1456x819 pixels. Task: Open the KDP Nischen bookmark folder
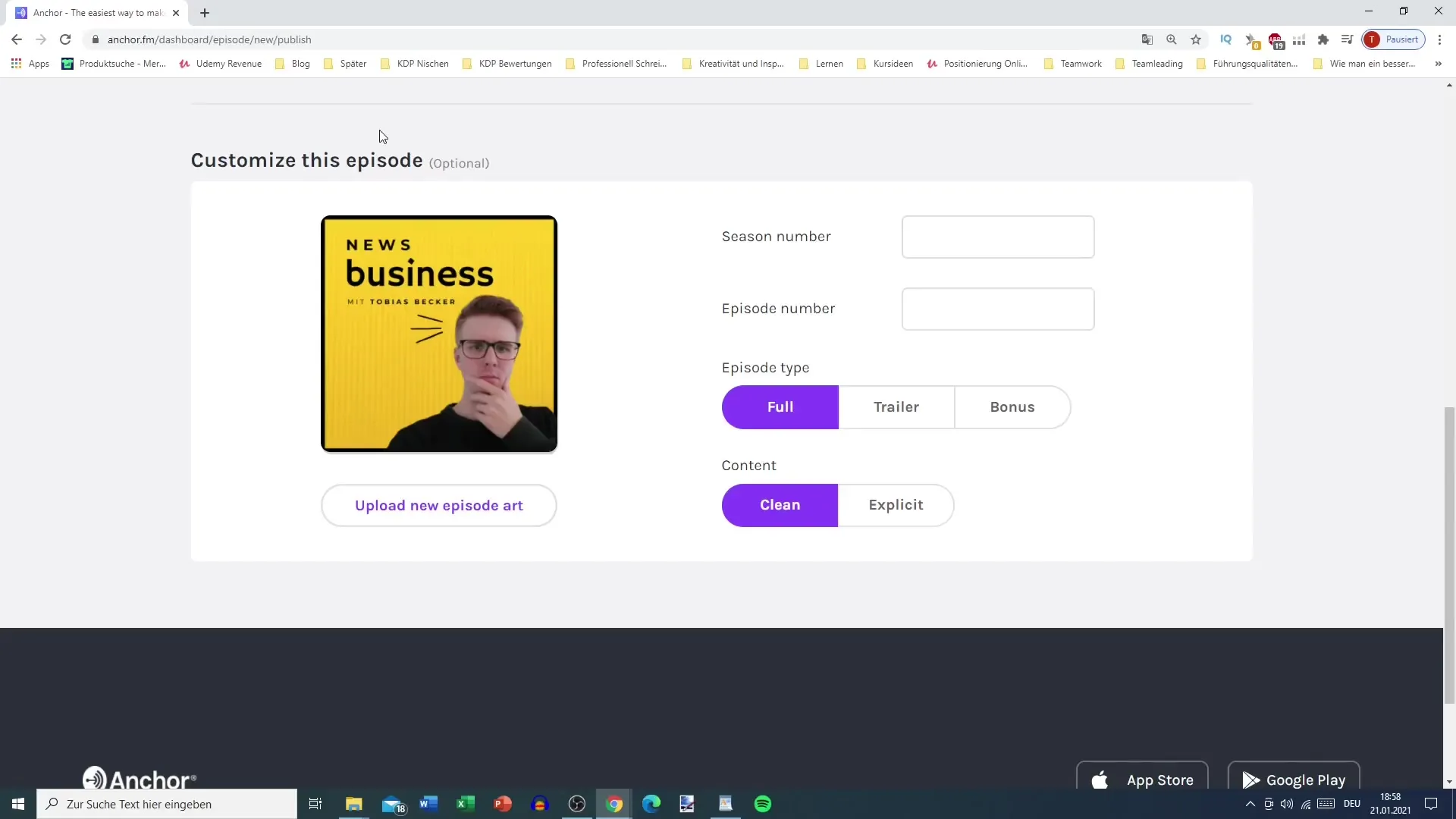point(414,64)
